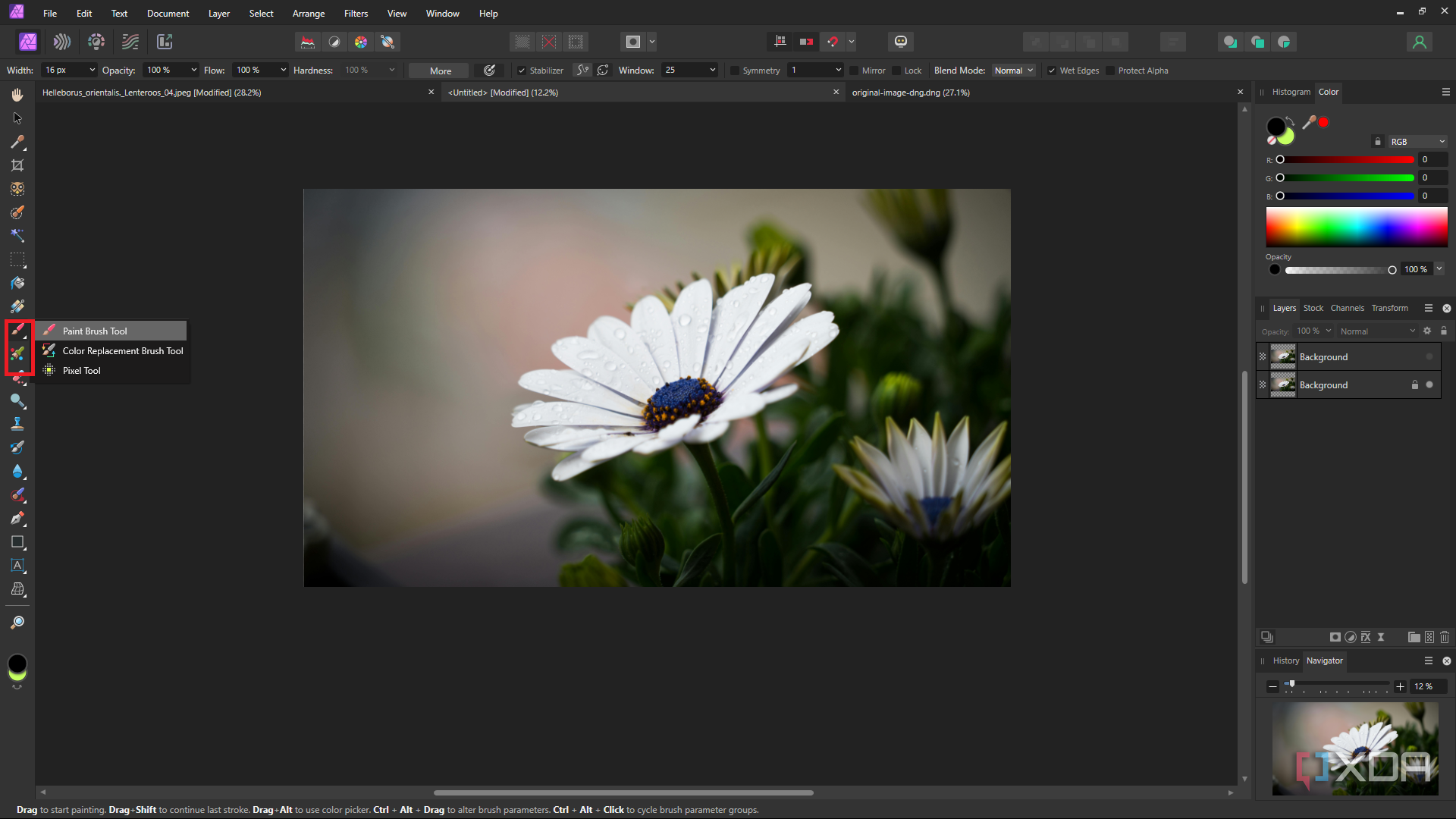This screenshot has width=1456, height=819.
Task: Zoom in with Navigator plus button
Action: pos(1400,686)
